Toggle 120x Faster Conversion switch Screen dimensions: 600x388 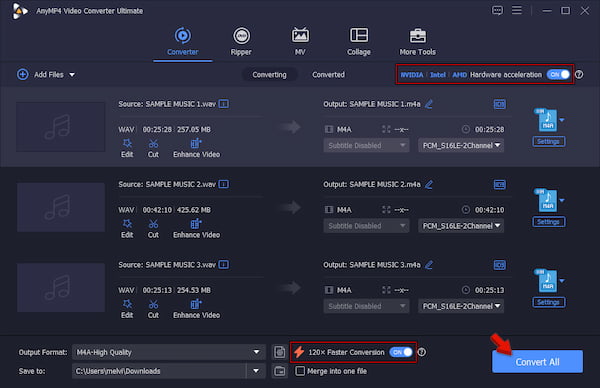(x=401, y=352)
